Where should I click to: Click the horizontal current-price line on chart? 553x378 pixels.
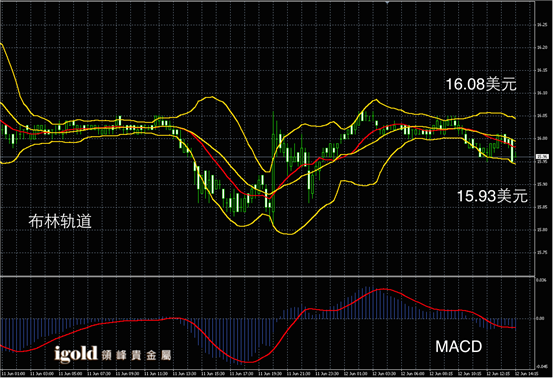pos(267,157)
